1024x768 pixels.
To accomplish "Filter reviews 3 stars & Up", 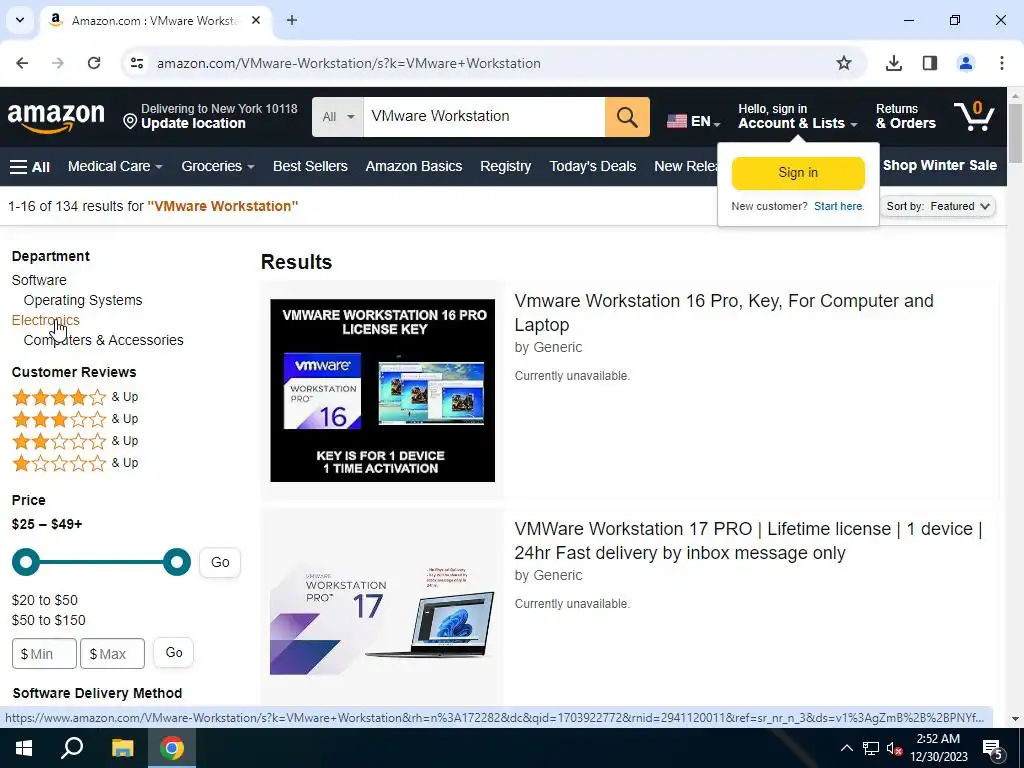I will tap(75, 419).
